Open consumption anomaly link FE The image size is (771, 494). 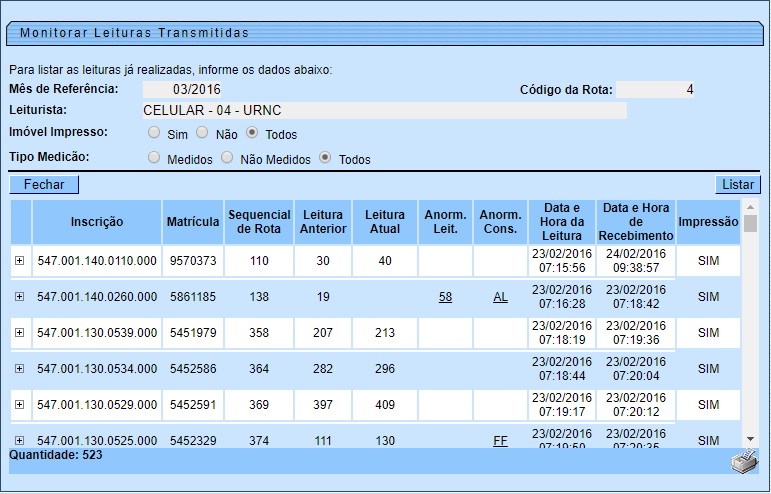tap(500, 440)
